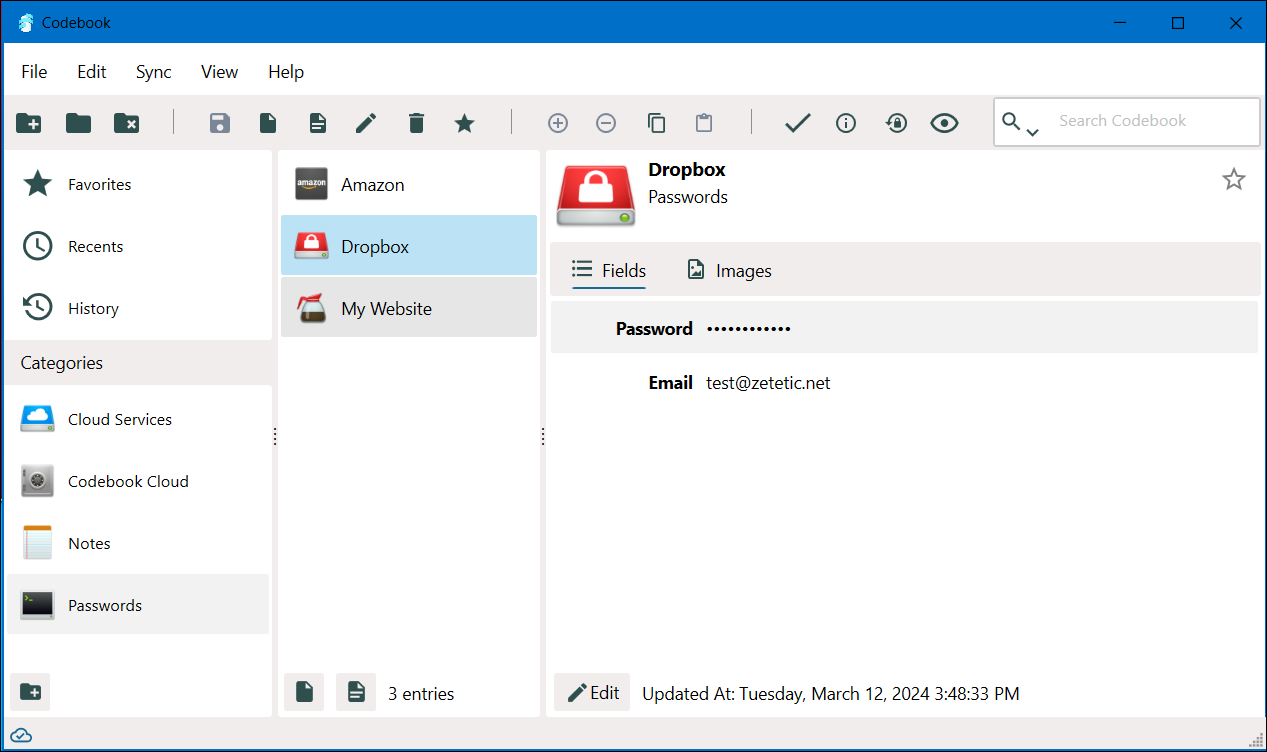Click the 3 entries count label
This screenshot has width=1267, height=752.
(x=421, y=694)
